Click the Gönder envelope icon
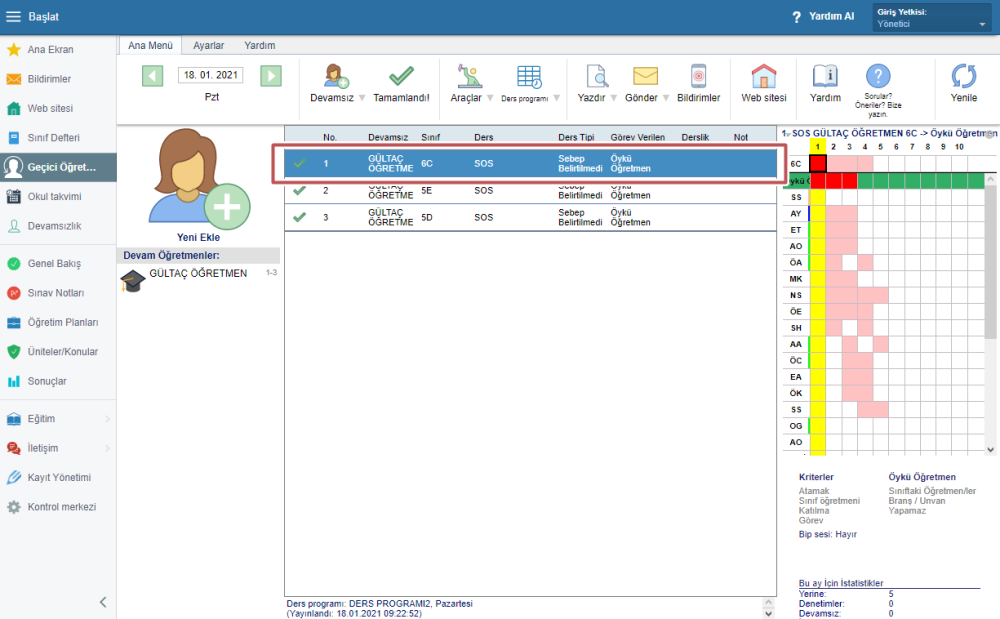The height and width of the screenshot is (619, 1000). point(645,77)
